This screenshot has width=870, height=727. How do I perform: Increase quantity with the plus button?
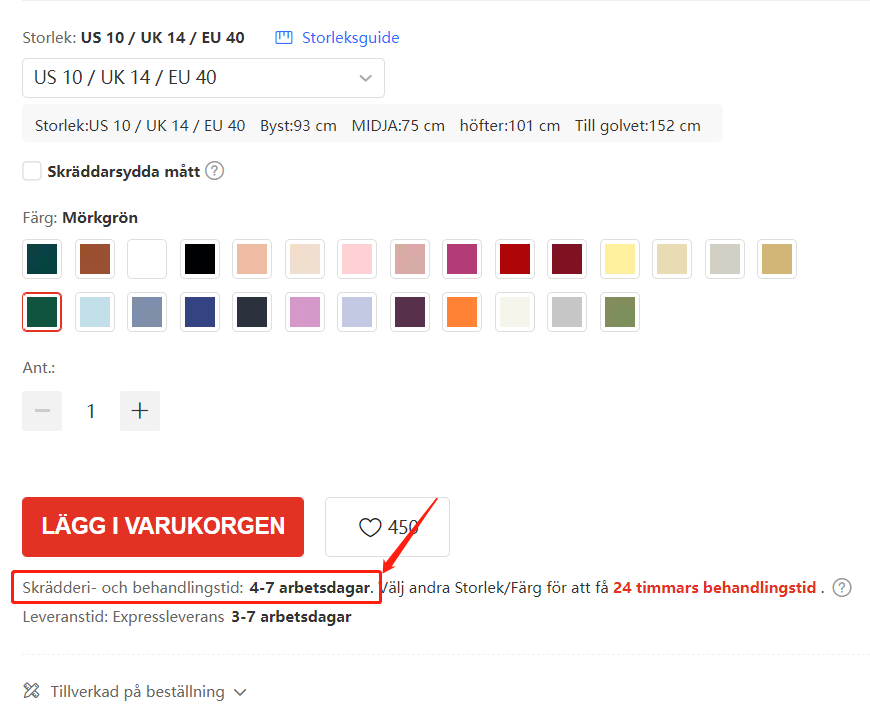tap(140, 411)
